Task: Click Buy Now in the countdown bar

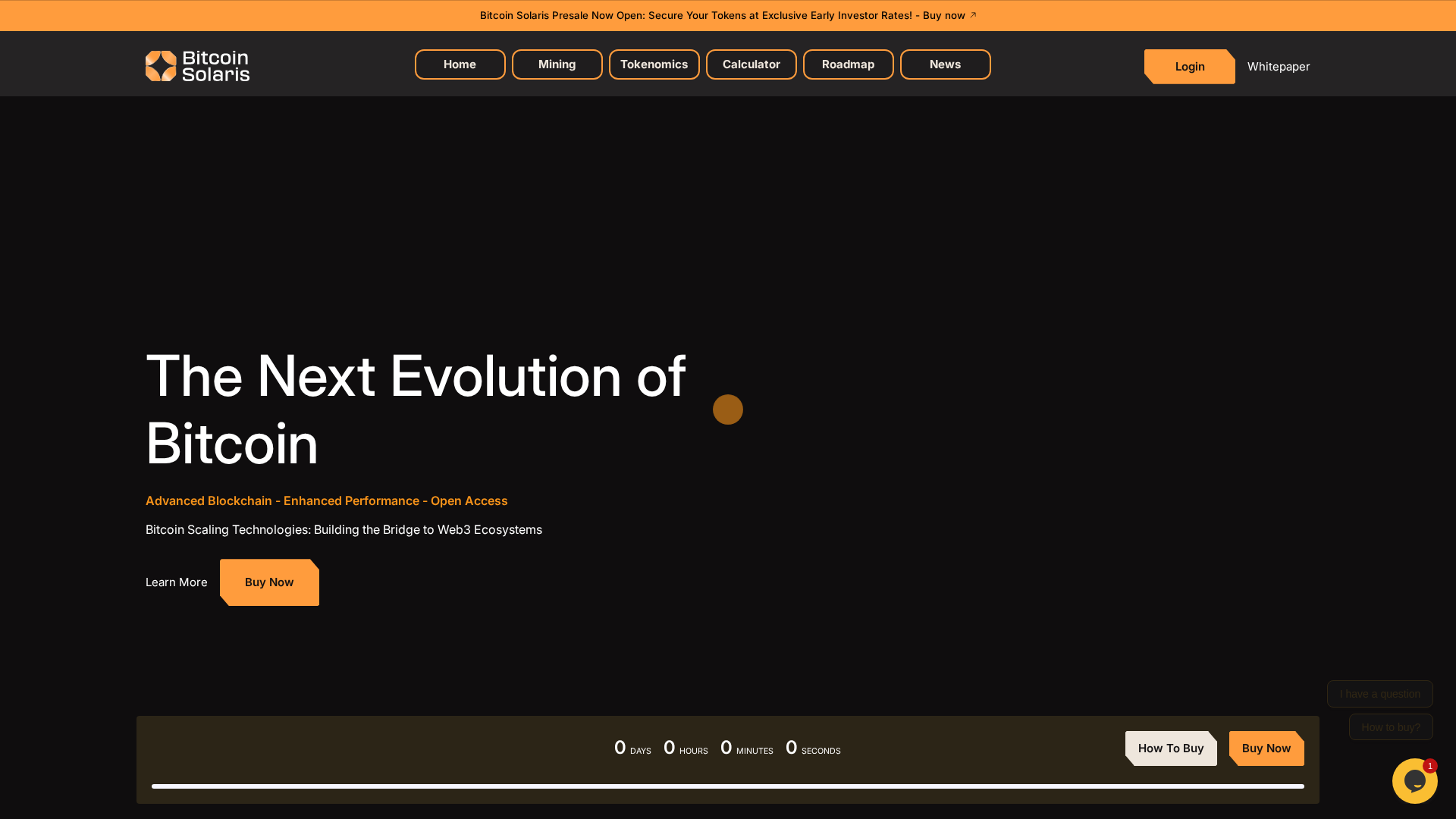Action: tap(1266, 748)
